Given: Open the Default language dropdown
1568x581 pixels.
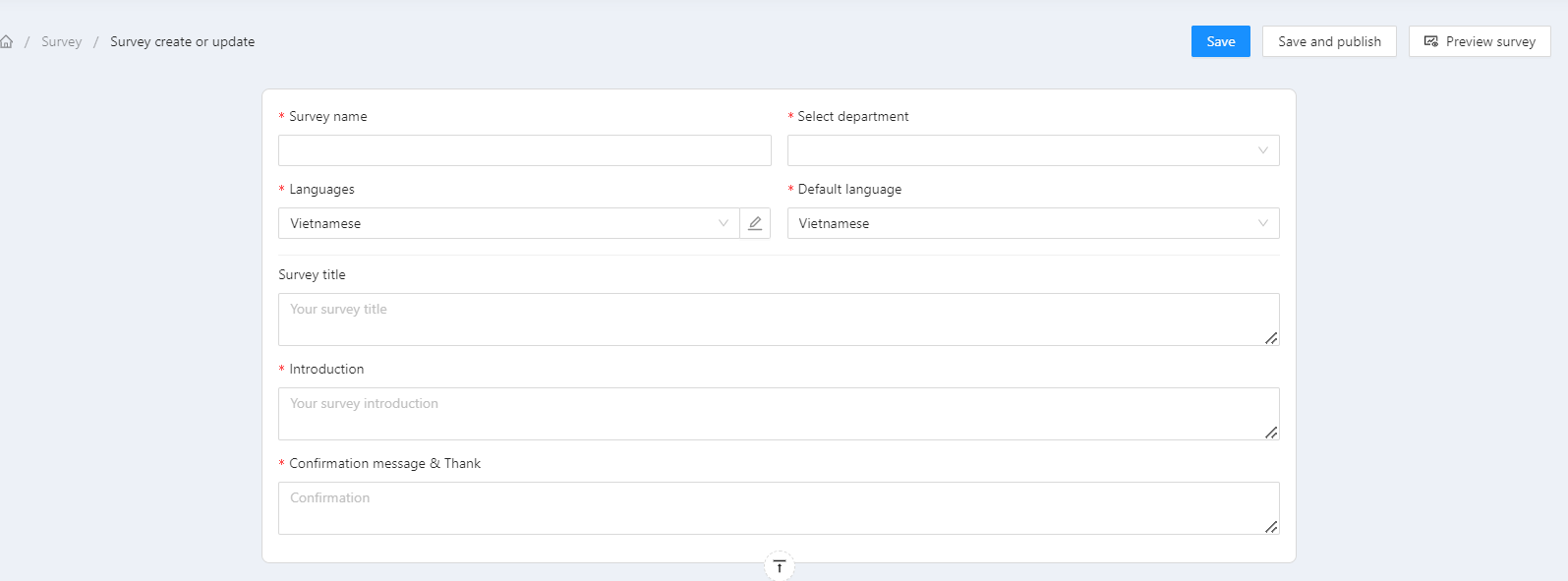Looking at the screenshot, I should 1032,223.
